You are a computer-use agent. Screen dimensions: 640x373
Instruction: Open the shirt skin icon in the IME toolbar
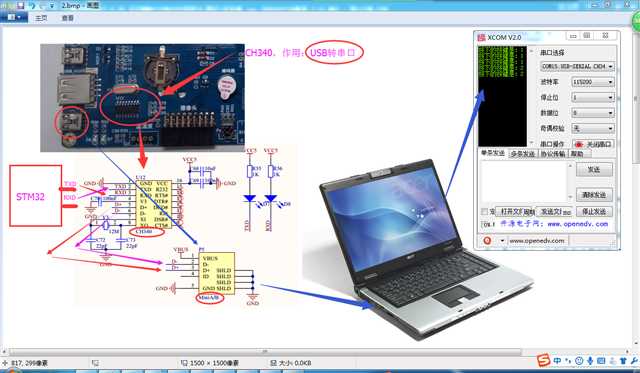(x=623, y=361)
